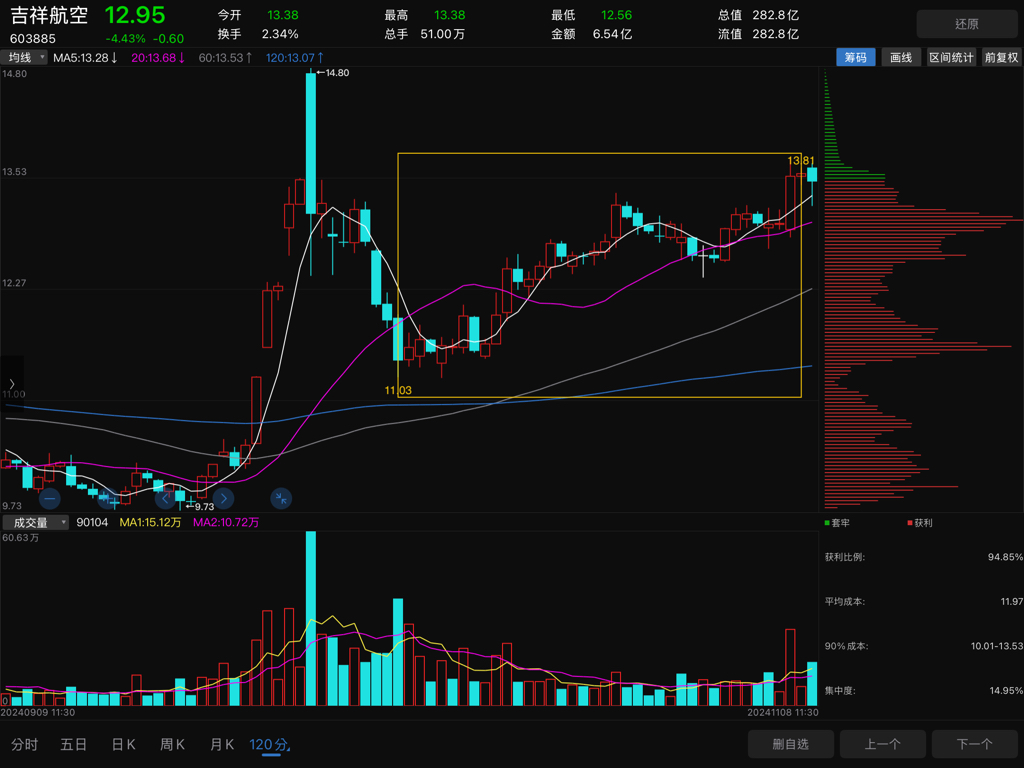Click the blue 120:13.07 MA label
Viewport: 1024px width, 768px height.
[x=295, y=57]
